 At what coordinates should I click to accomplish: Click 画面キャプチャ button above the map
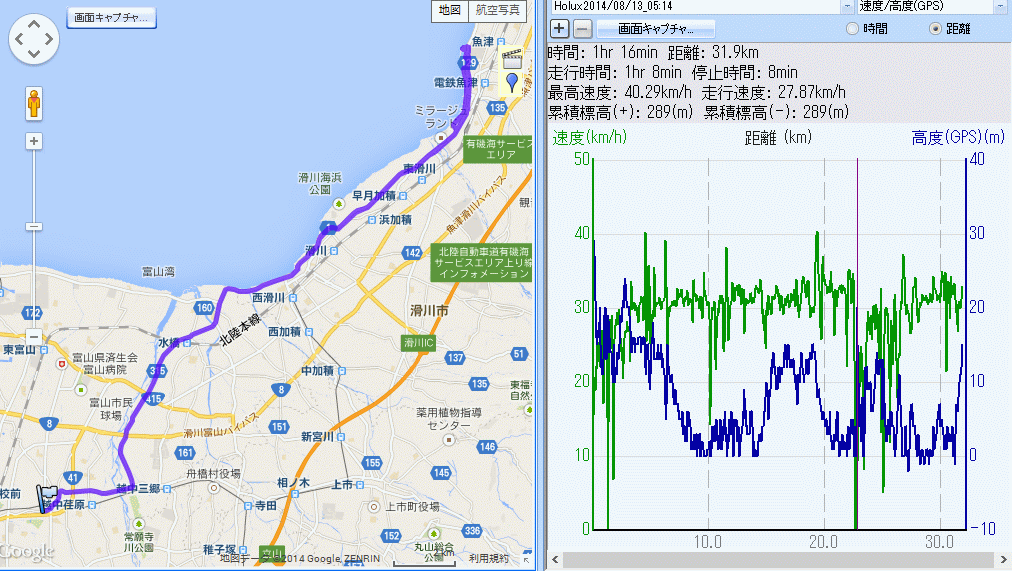tap(110, 17)
